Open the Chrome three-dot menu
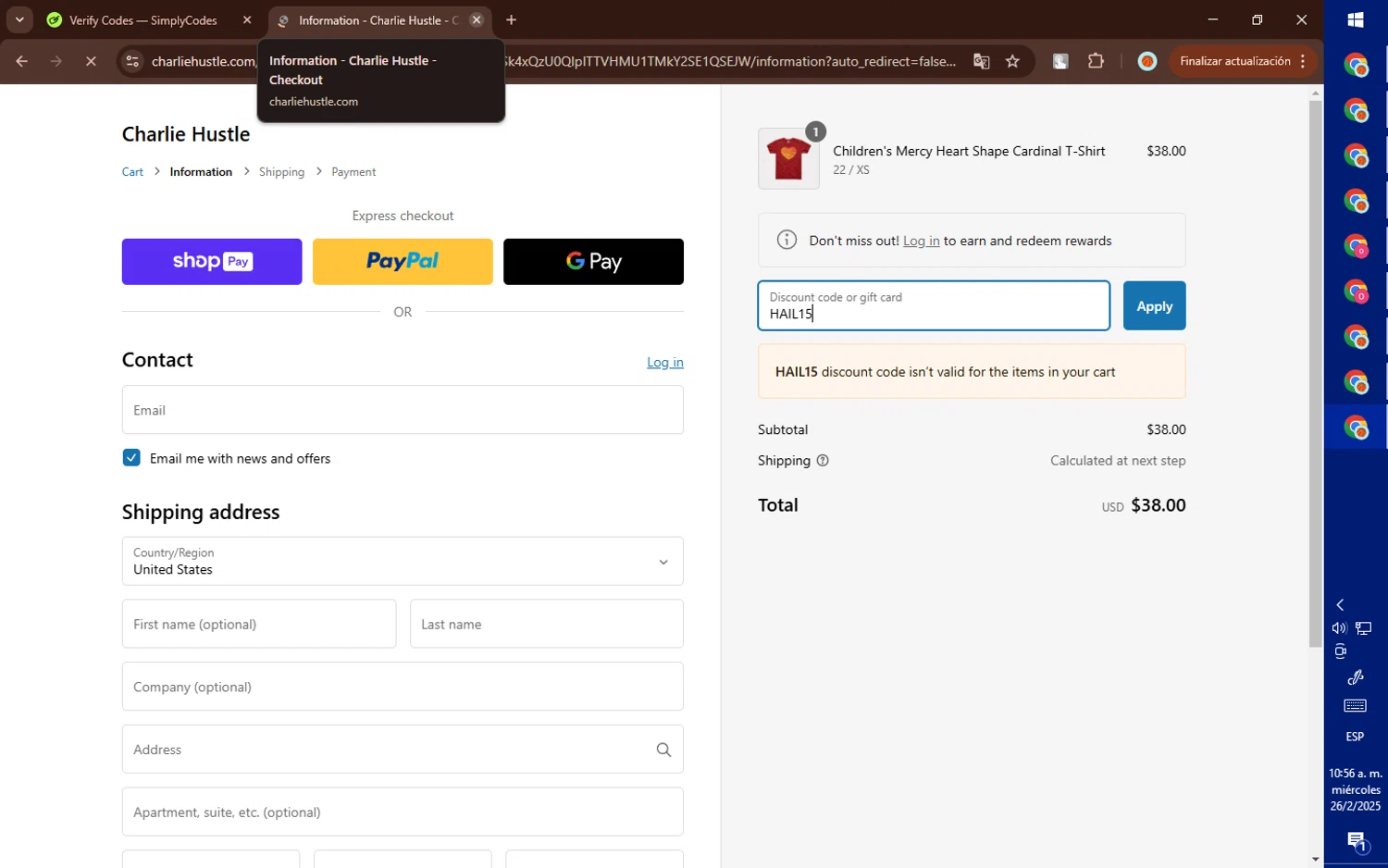 1303,62
